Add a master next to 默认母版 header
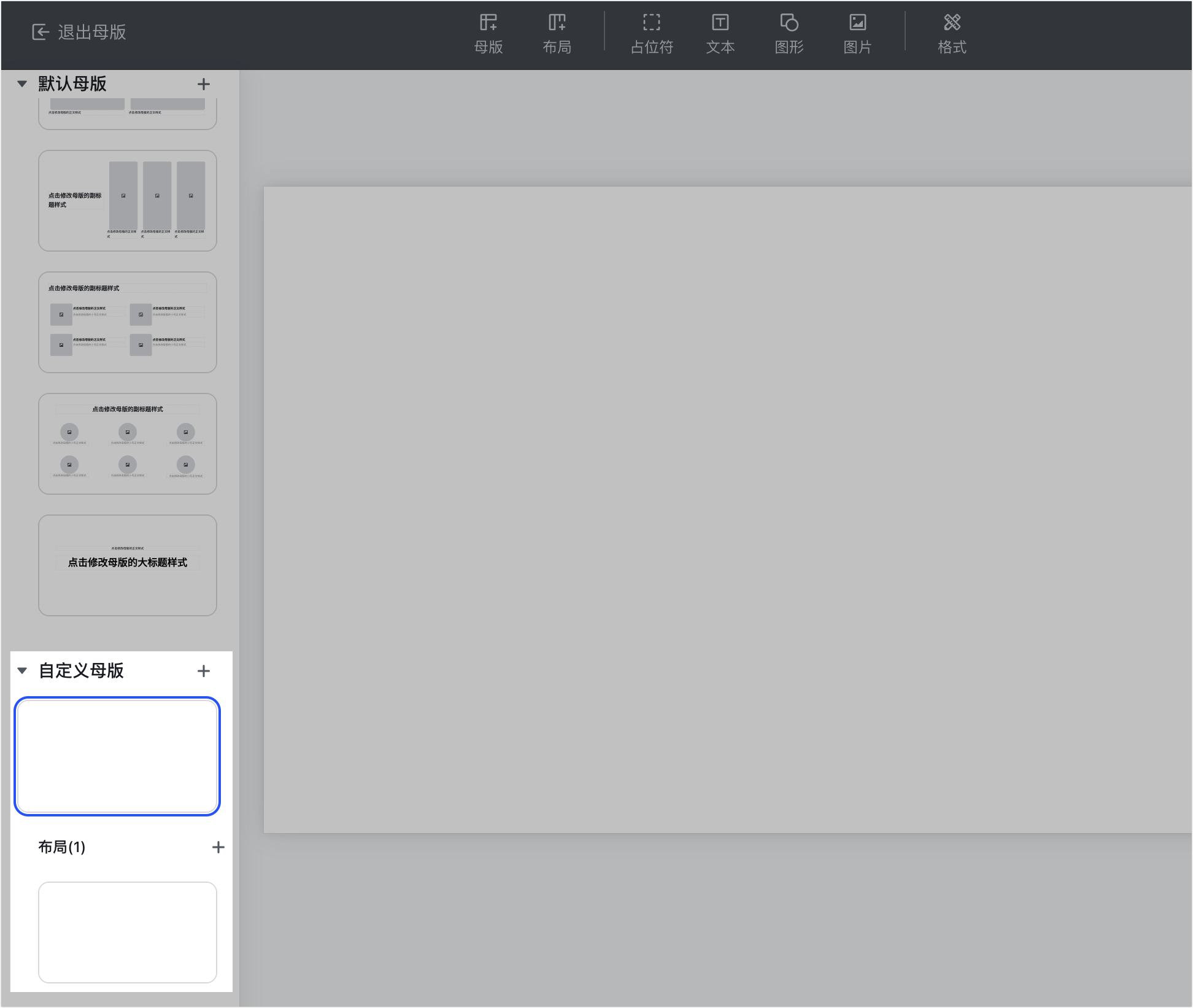The image size is (1193, 1008). point(204,84)
